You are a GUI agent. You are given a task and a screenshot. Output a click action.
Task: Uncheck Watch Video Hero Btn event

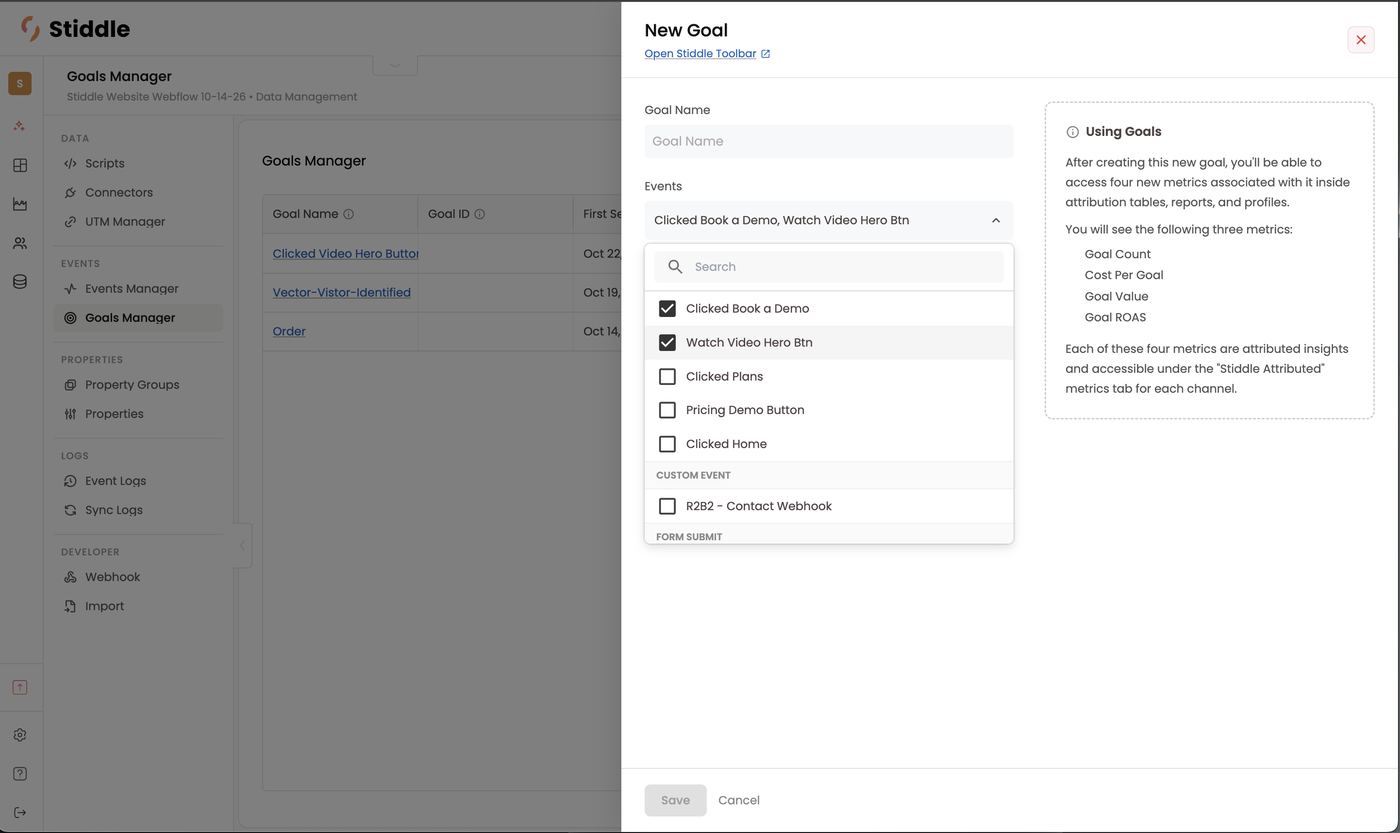[667, 343]
